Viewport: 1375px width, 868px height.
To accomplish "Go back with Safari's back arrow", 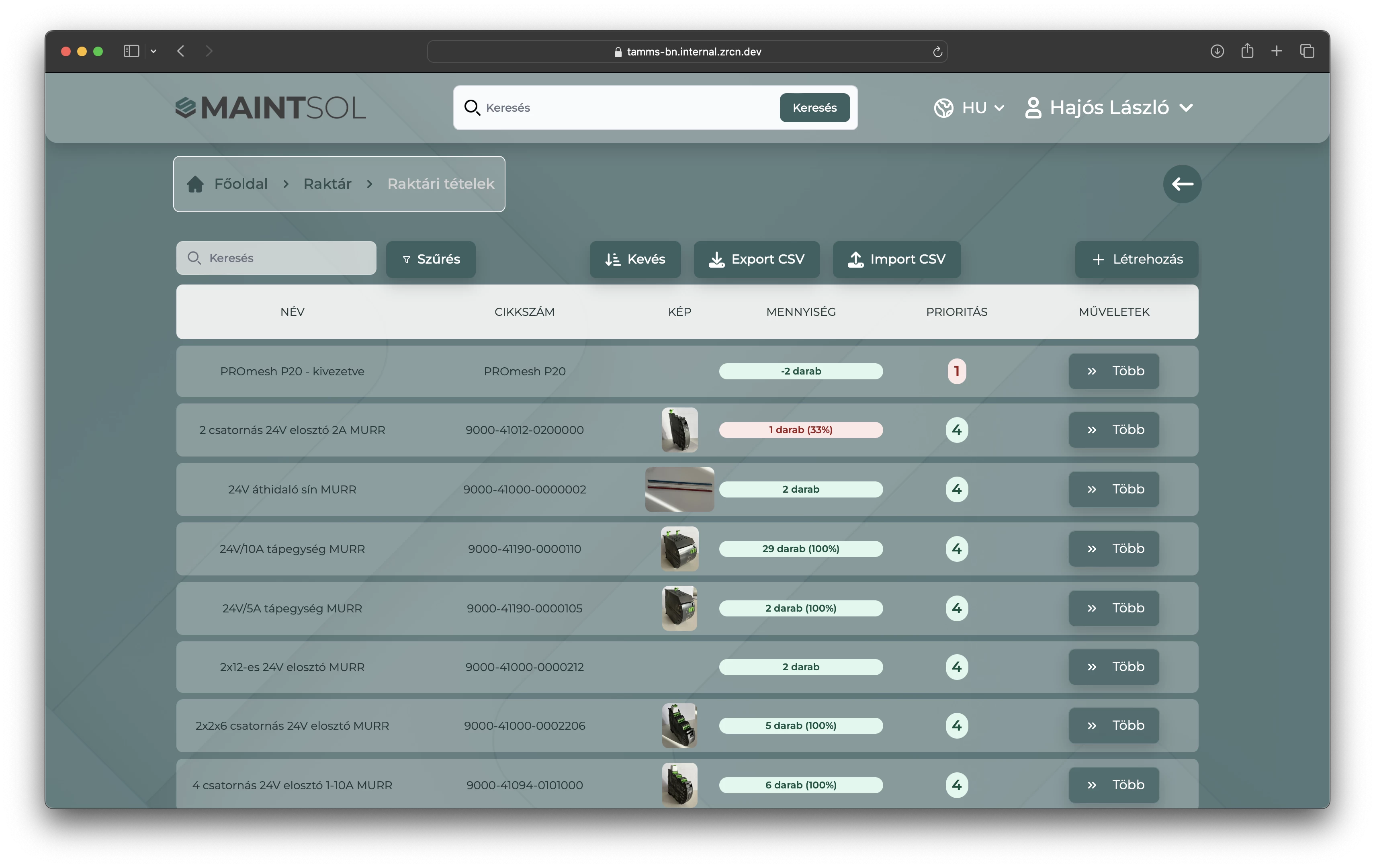I will point(180,51).
